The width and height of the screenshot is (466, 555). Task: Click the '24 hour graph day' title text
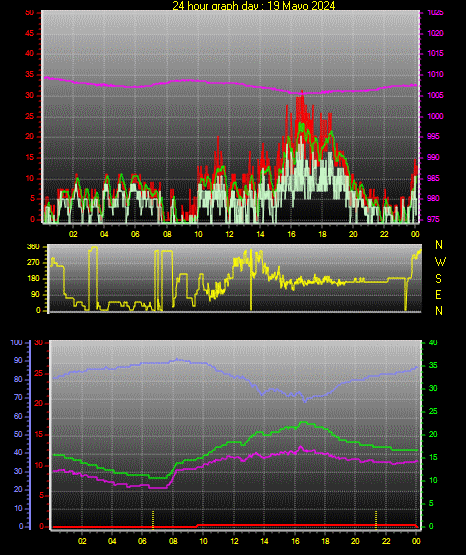point(216,6)
